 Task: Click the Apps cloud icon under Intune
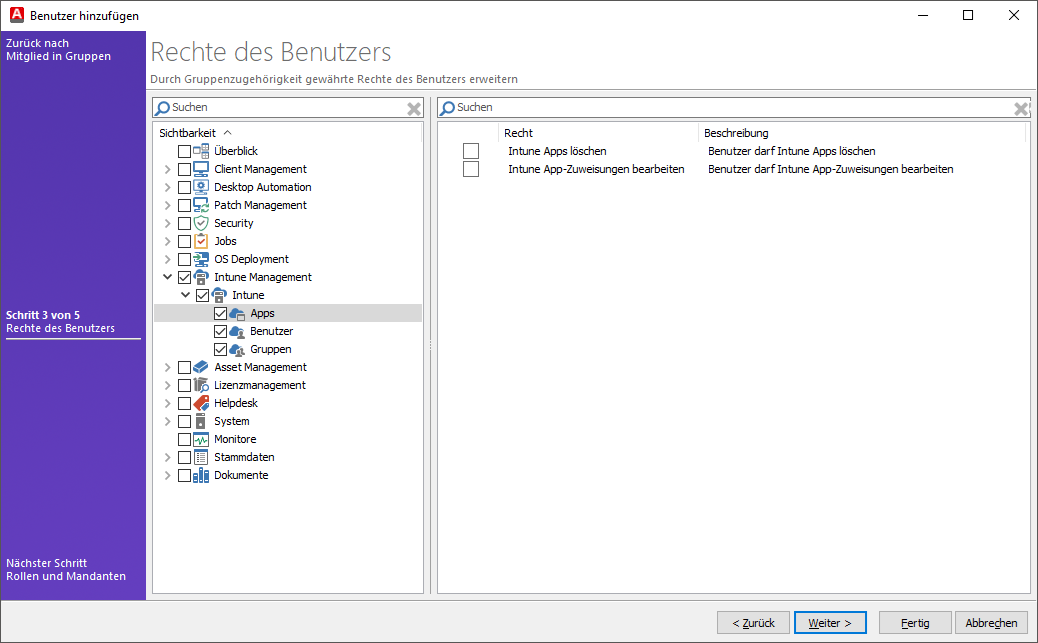pos(234,312)
